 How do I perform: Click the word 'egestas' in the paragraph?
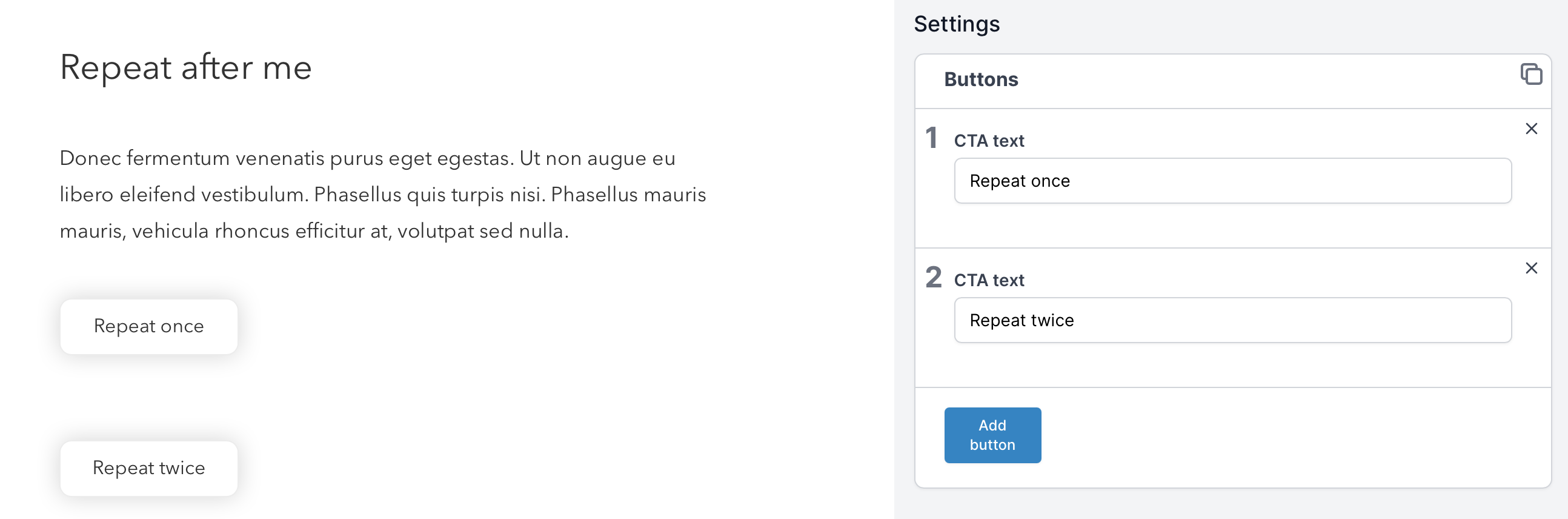coord(475,159)
